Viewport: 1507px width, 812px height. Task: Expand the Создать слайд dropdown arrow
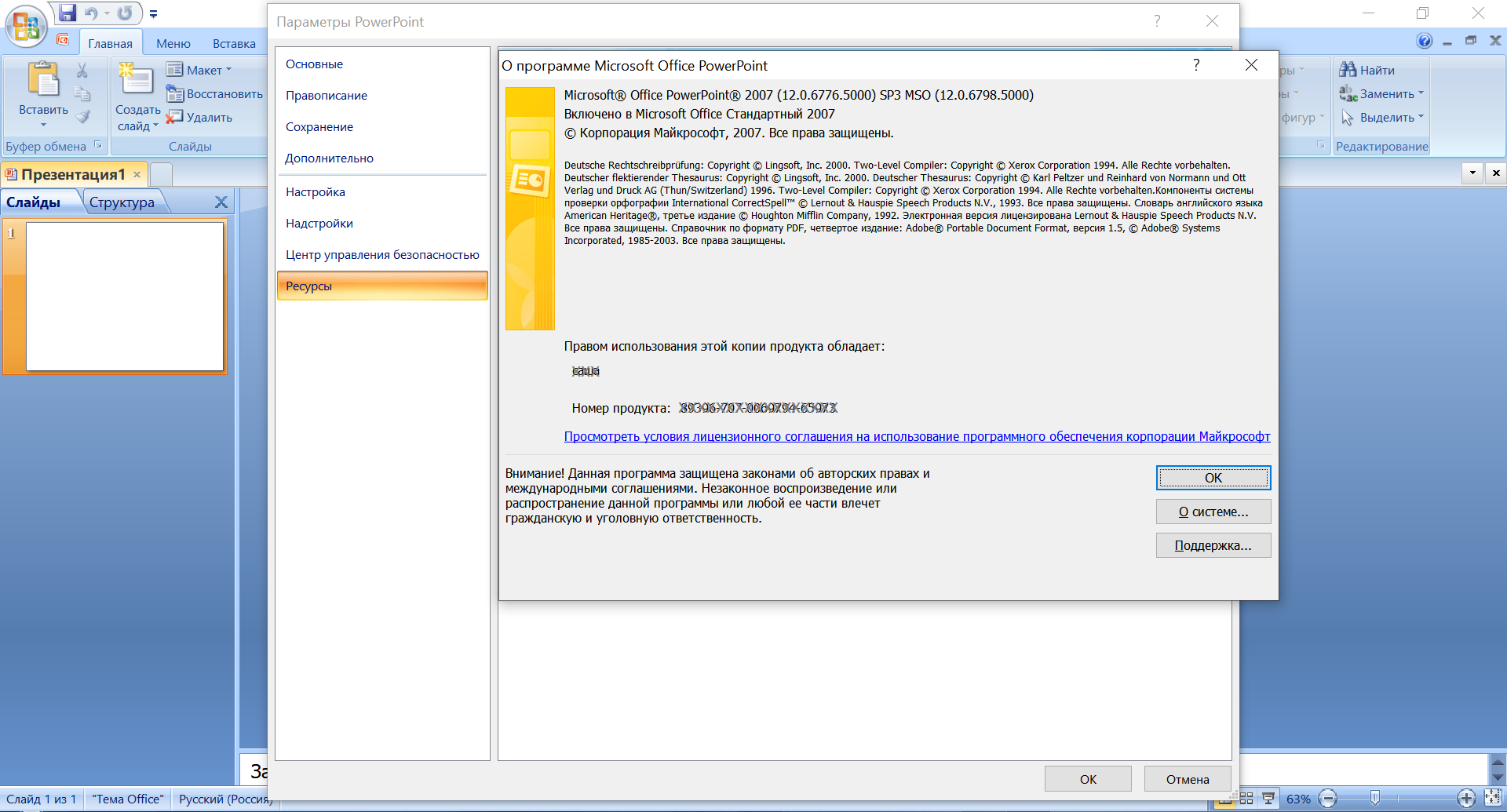pos(155,126)
